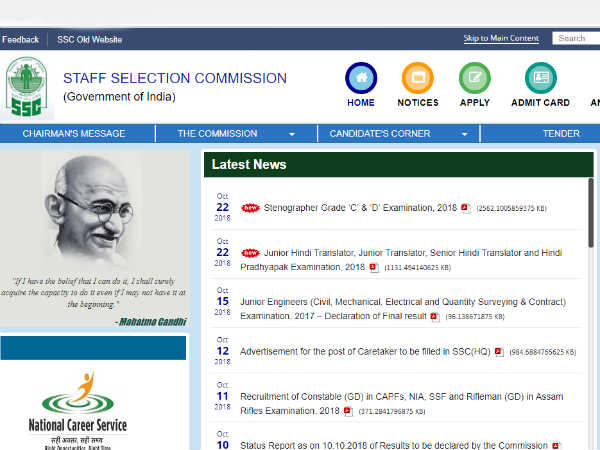Open the Admit Card icon

tap(541, 78)
